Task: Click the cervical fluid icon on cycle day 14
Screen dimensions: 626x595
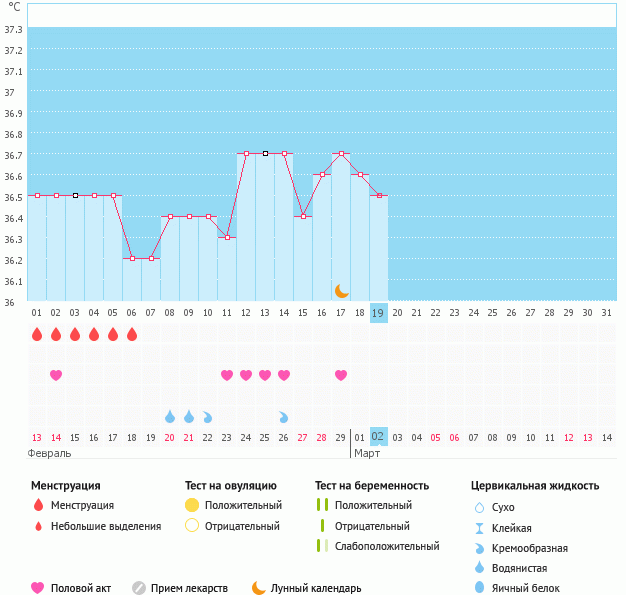Action: 284,416
